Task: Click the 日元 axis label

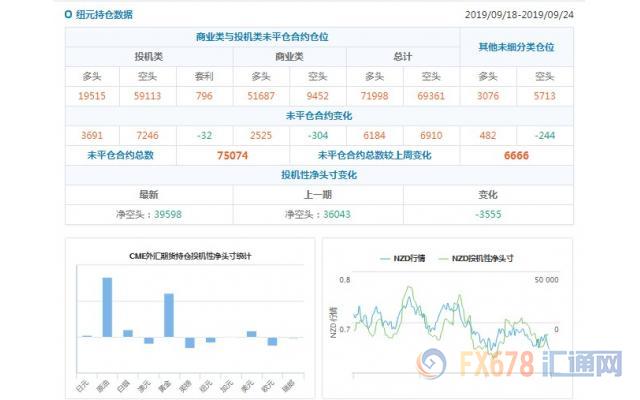Action: [x=83, y=385]
